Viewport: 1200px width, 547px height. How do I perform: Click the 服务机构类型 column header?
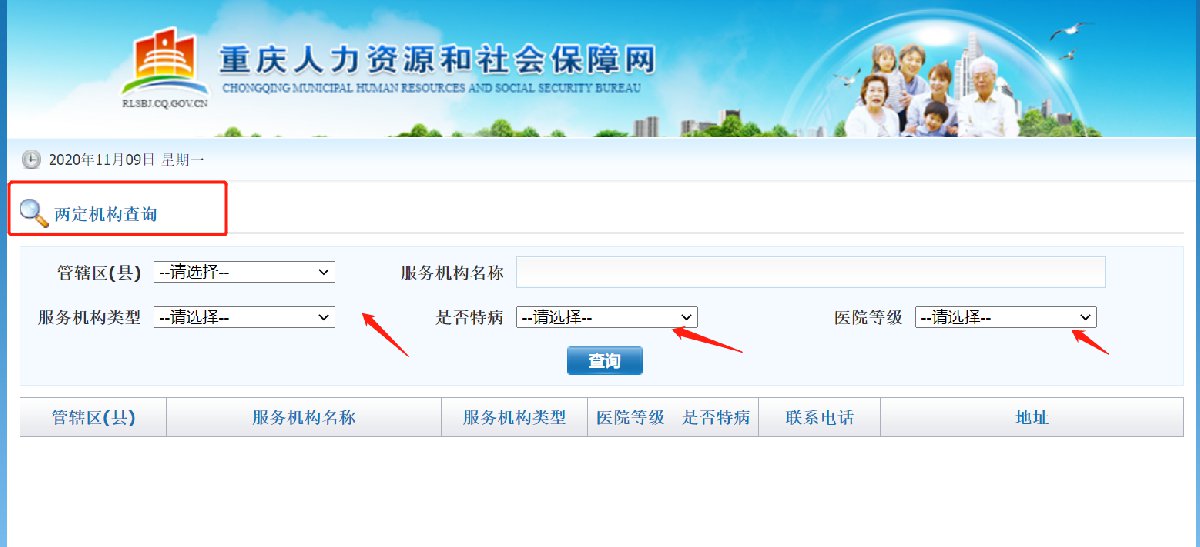pos(514,418)
